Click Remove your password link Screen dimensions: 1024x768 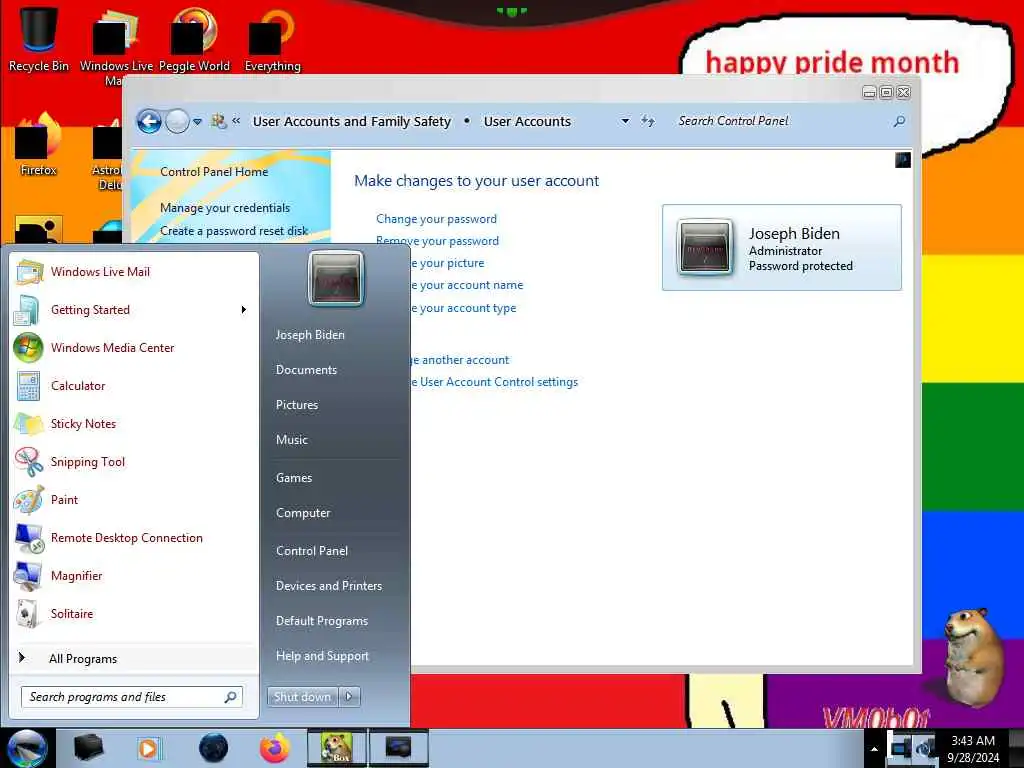437,241
